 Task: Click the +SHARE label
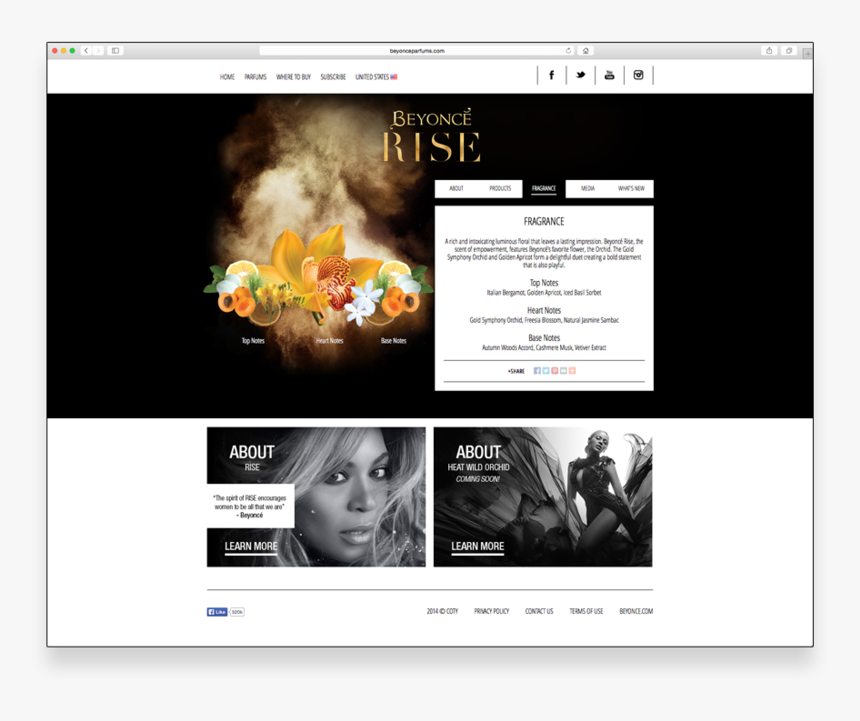516,371
